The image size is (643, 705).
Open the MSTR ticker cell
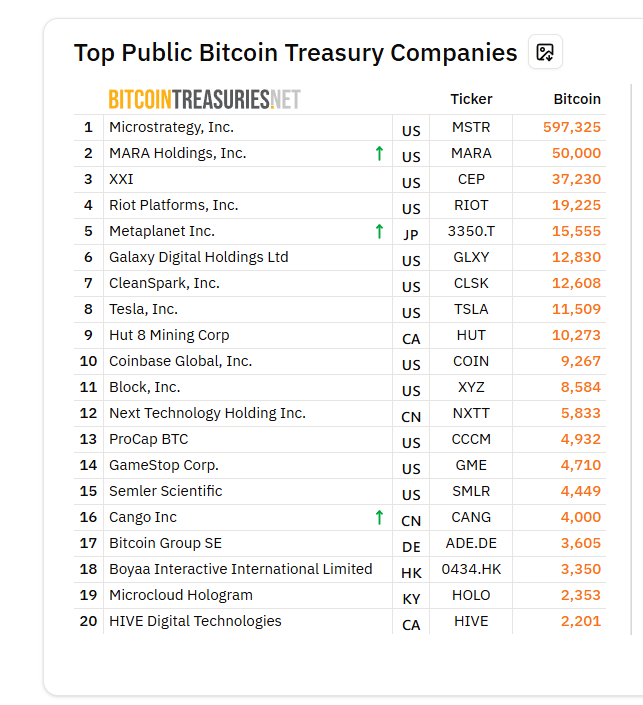(x=471, y=127)
